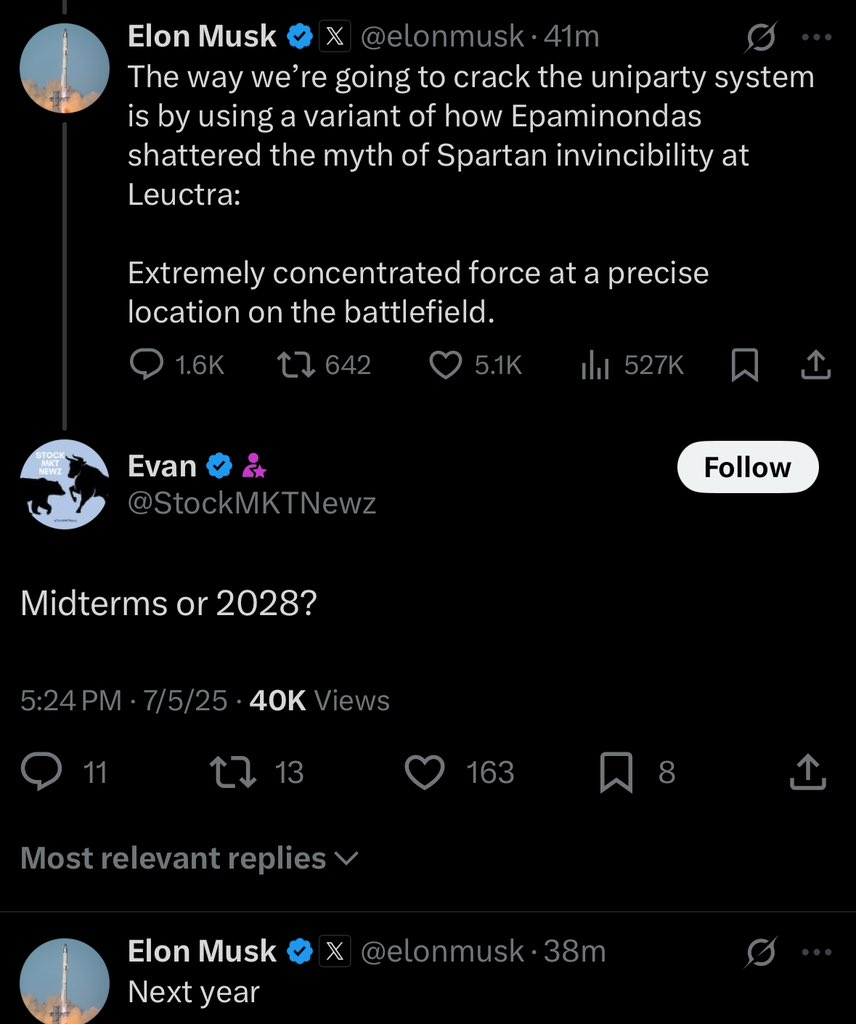This screenshot has height=1024, width=856.
Task: Open more options on top tweet
Action: [817, 37]
